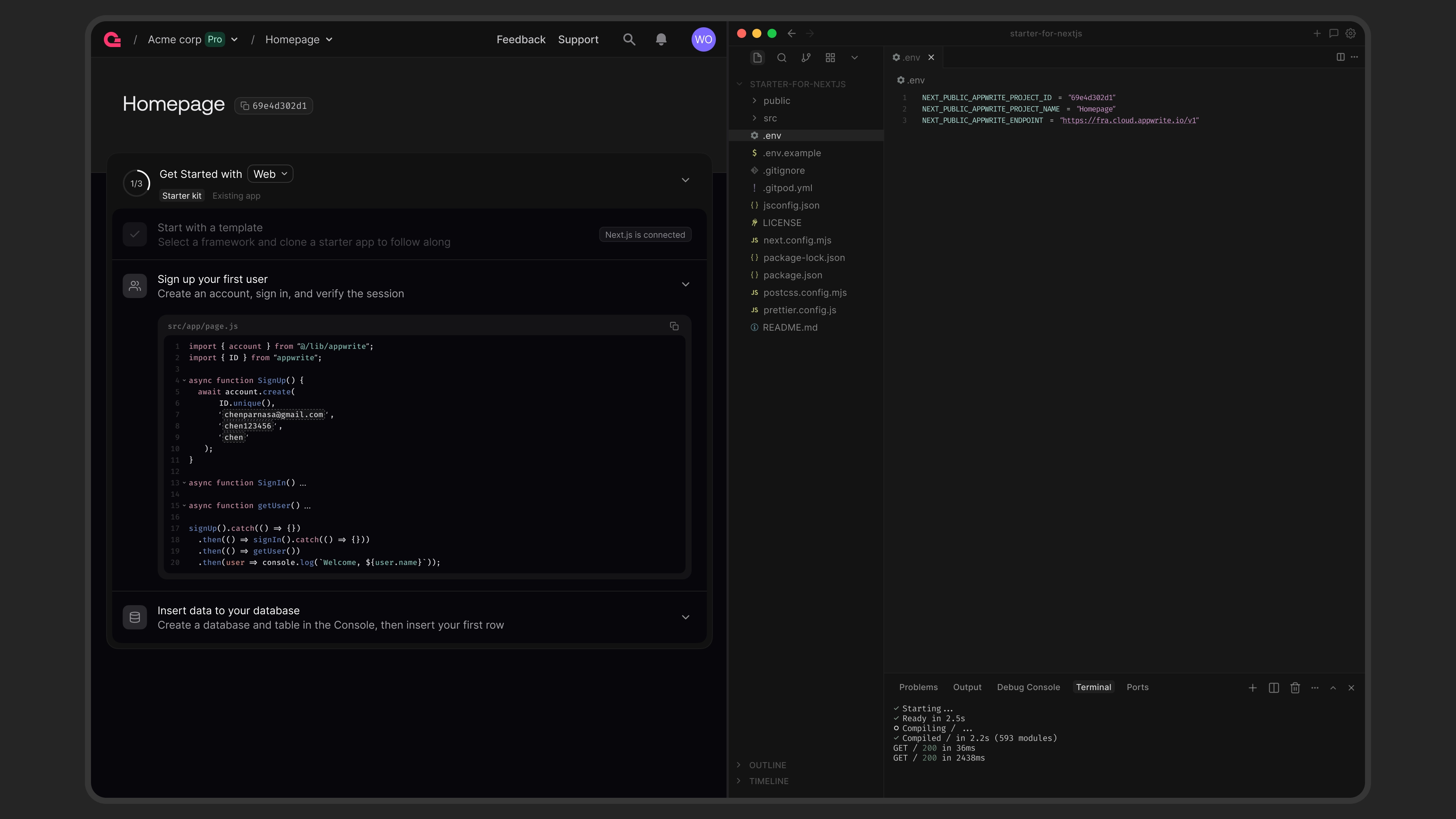Add a new terminal with plus icon
The image size is (1456, 819).
[1252, 688]
